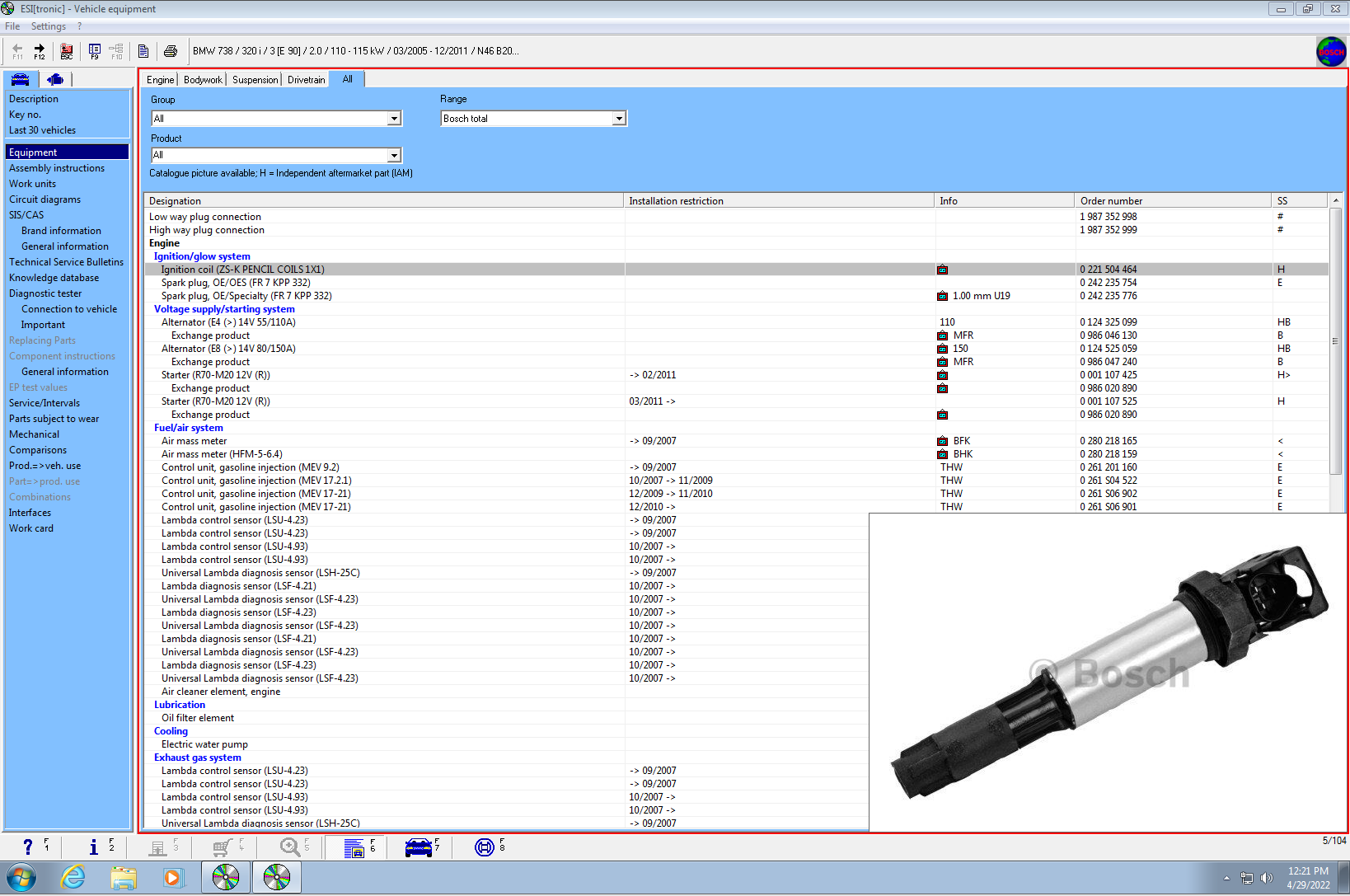Open Service/Intervals in the sidebar
The image size is (1350, 896).
(45, 403)
